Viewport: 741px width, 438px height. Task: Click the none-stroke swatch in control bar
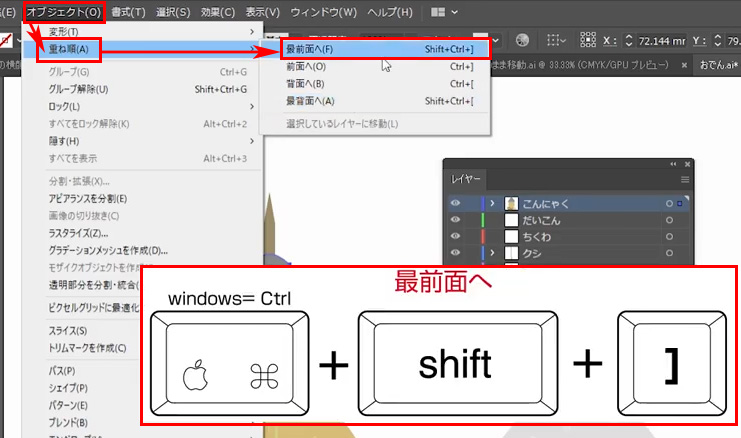click(x=6, y=41)
